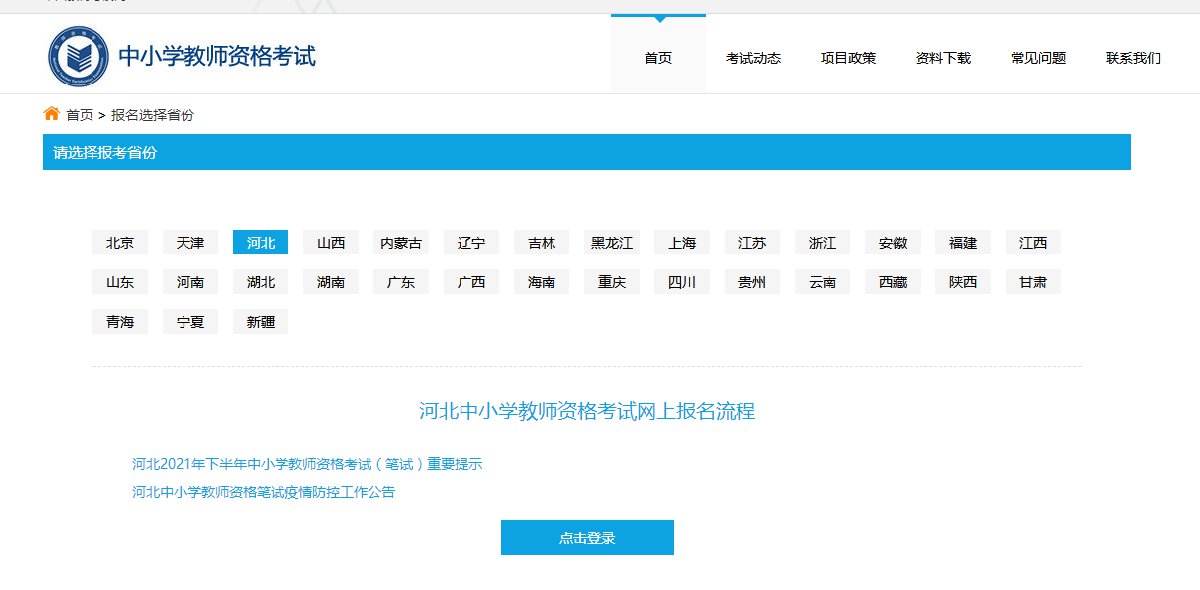Open the 考试动态 menu item

753,58
